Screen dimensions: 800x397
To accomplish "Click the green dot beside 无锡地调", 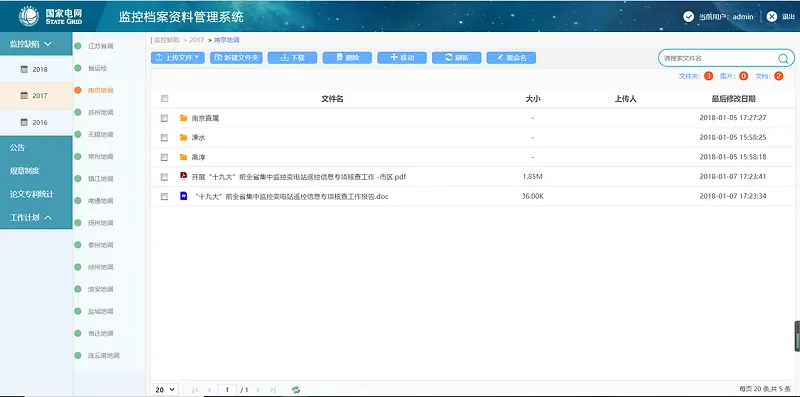I will pos(78,135).
